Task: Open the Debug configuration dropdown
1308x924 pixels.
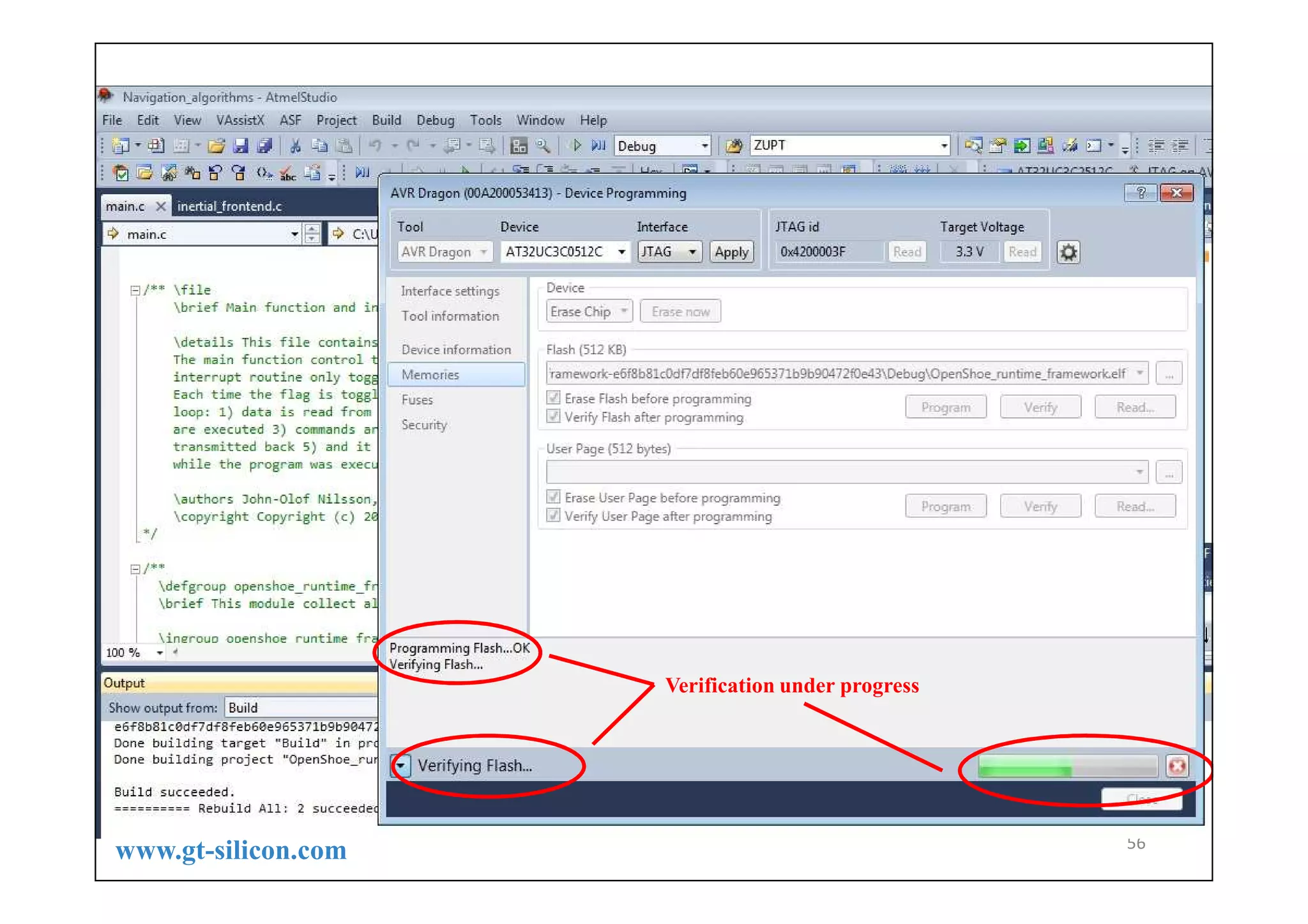Action: (704, 146)
